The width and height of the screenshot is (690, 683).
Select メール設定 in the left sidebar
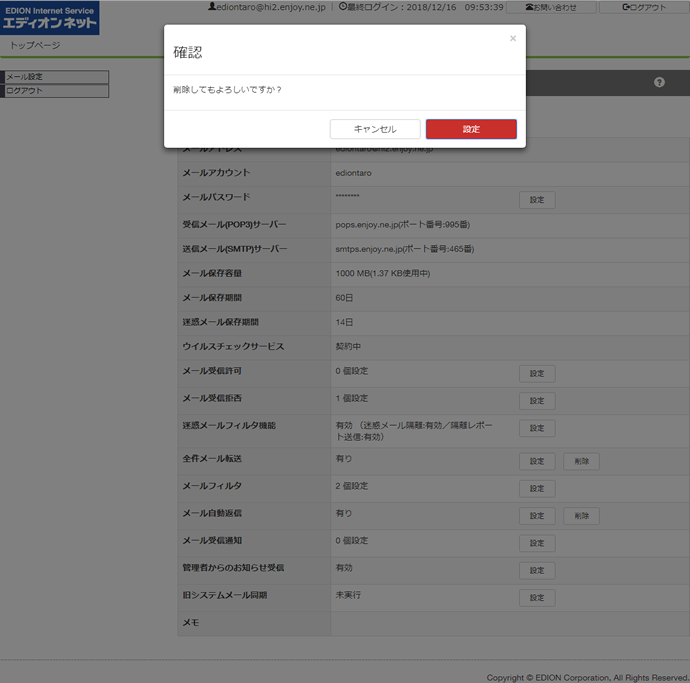point(55,77)
